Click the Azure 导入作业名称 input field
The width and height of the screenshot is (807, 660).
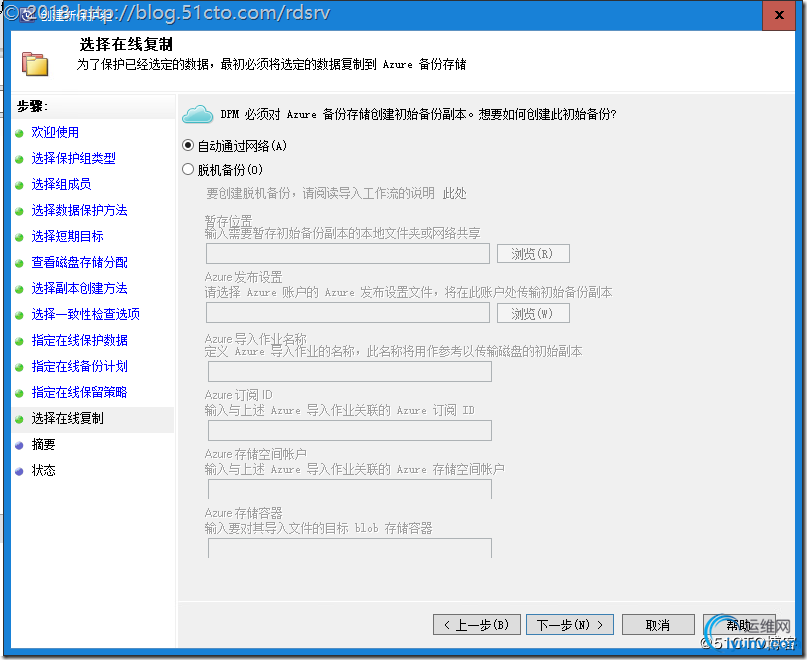[349, 372]
